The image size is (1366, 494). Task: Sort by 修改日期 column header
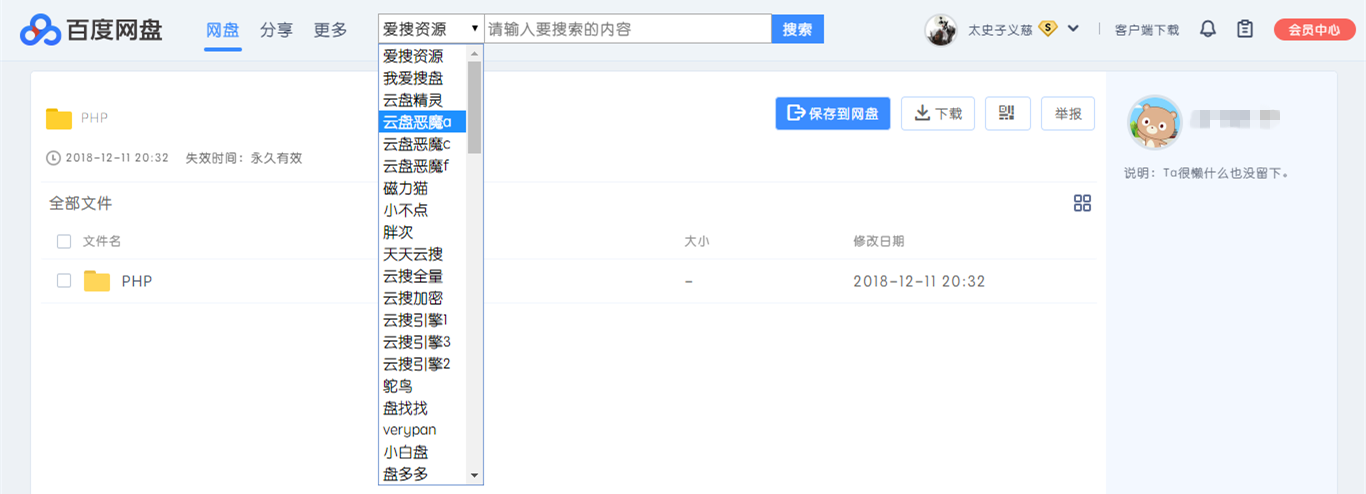tap(879, 241)
